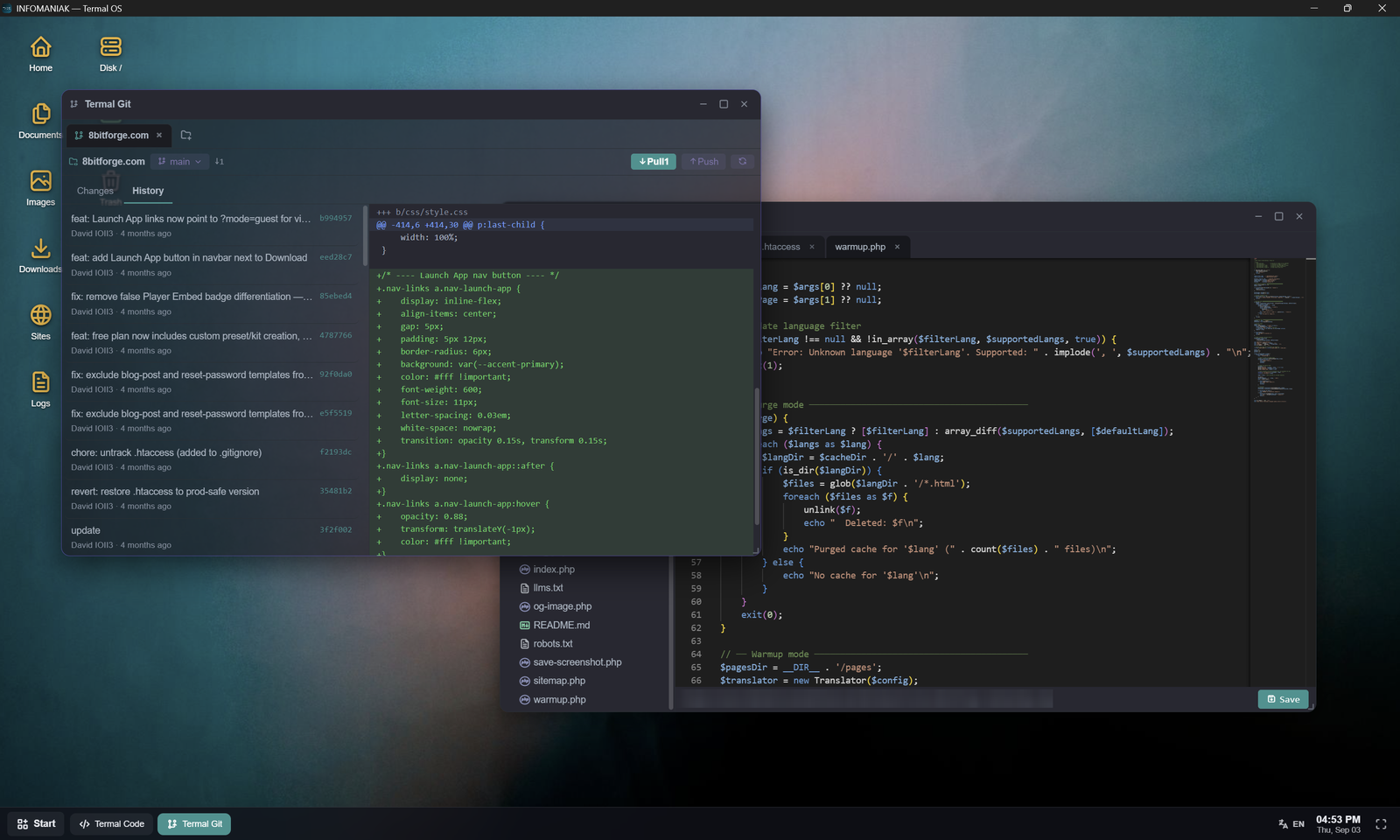Screen dimensions: 1400x840
Task: Click the commit list scrollbar
Action: tap(366, 236)
